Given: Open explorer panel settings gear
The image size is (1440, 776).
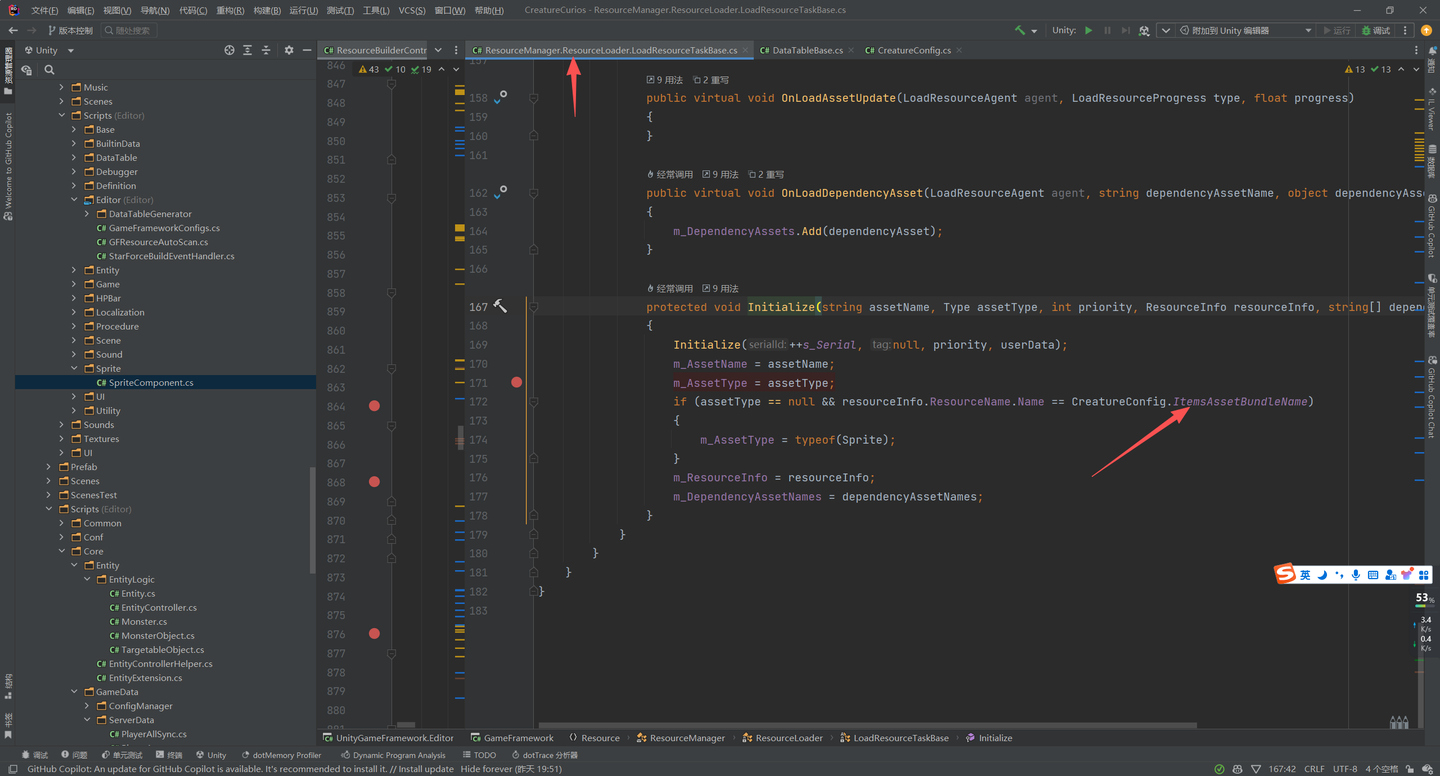Looking at the screenshot, I should pyautogui.click(x=289, y=50).
